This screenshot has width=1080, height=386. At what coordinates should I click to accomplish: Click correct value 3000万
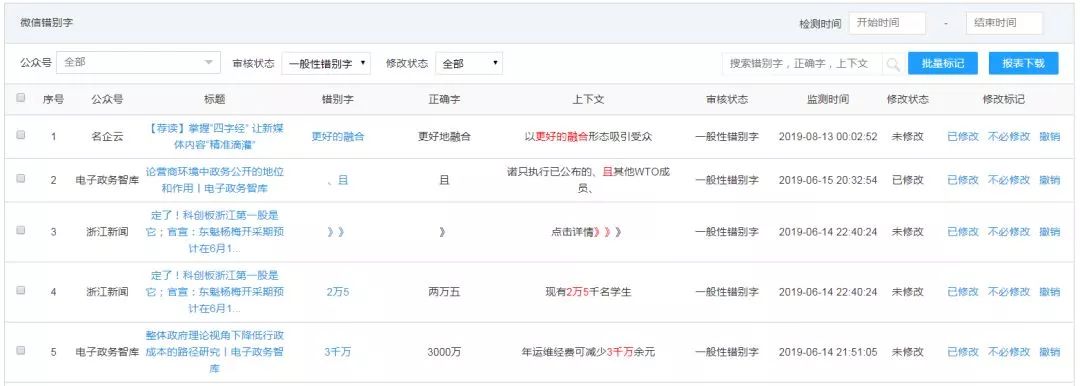(445, 352)
